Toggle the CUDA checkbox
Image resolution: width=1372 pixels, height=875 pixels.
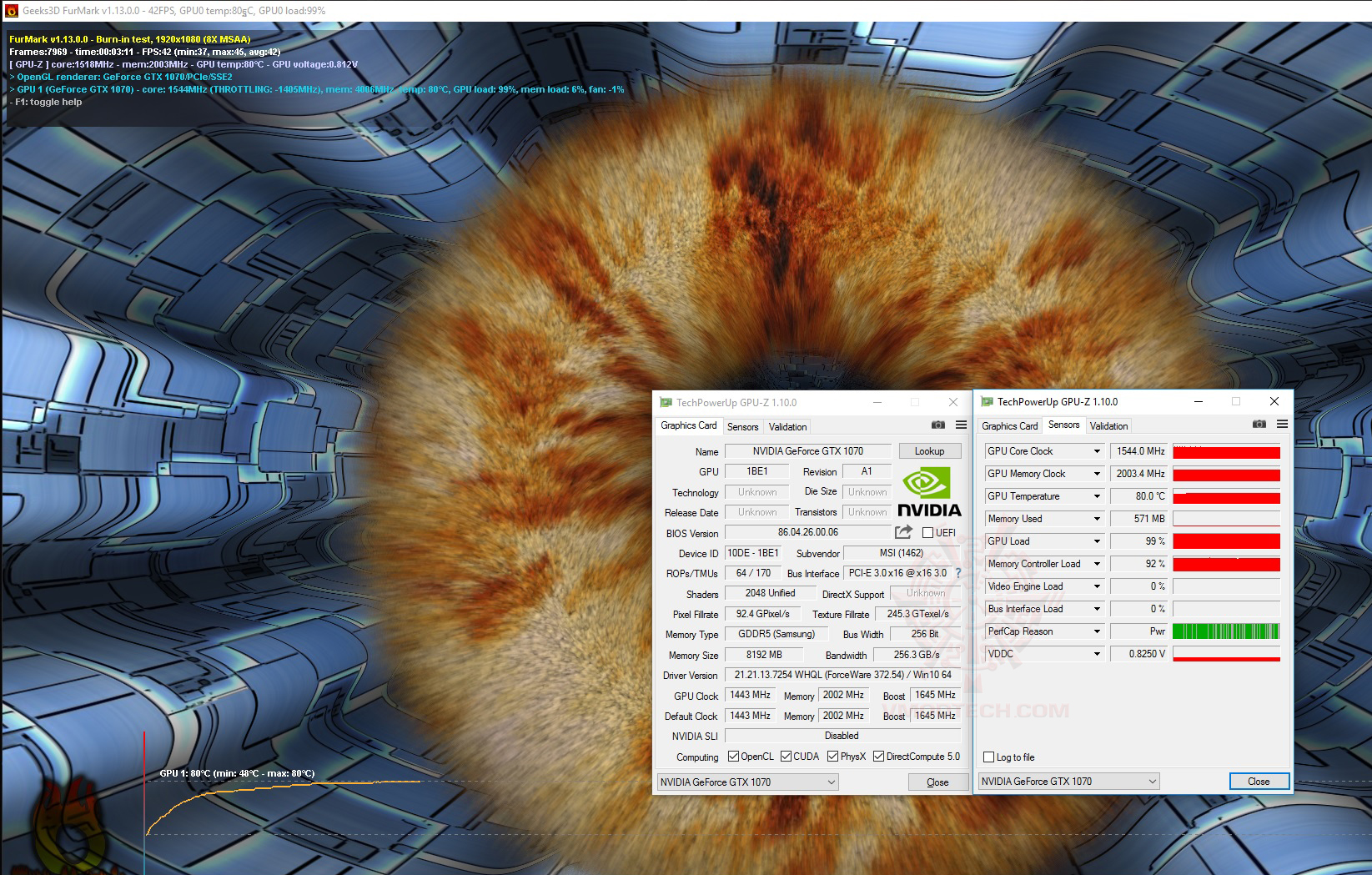786,757
